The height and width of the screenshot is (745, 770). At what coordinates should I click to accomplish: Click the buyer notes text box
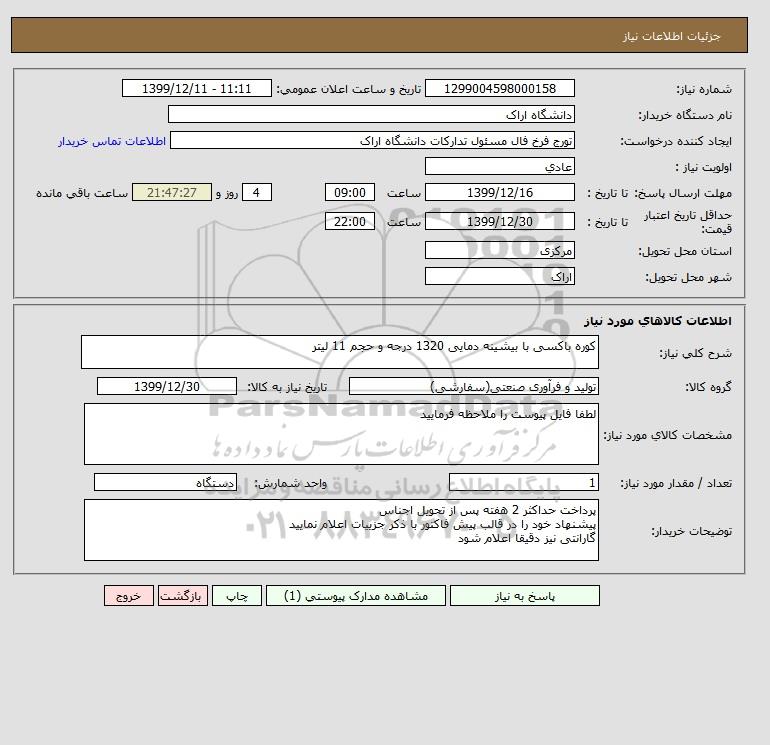point(341,530)
